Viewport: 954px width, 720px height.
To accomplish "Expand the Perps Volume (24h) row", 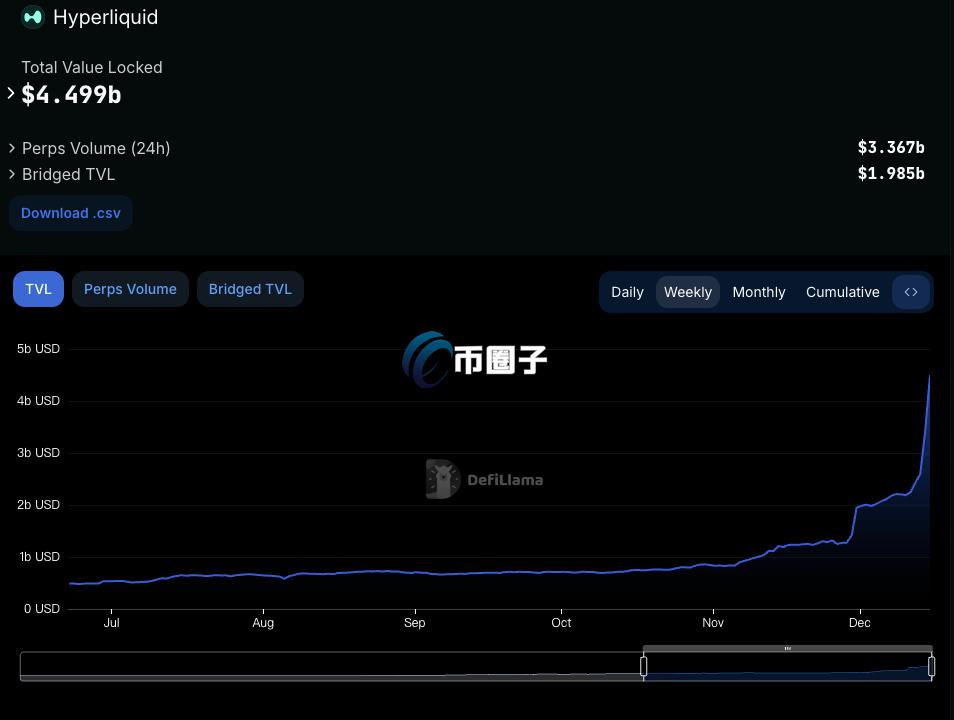I will (12, 148).
